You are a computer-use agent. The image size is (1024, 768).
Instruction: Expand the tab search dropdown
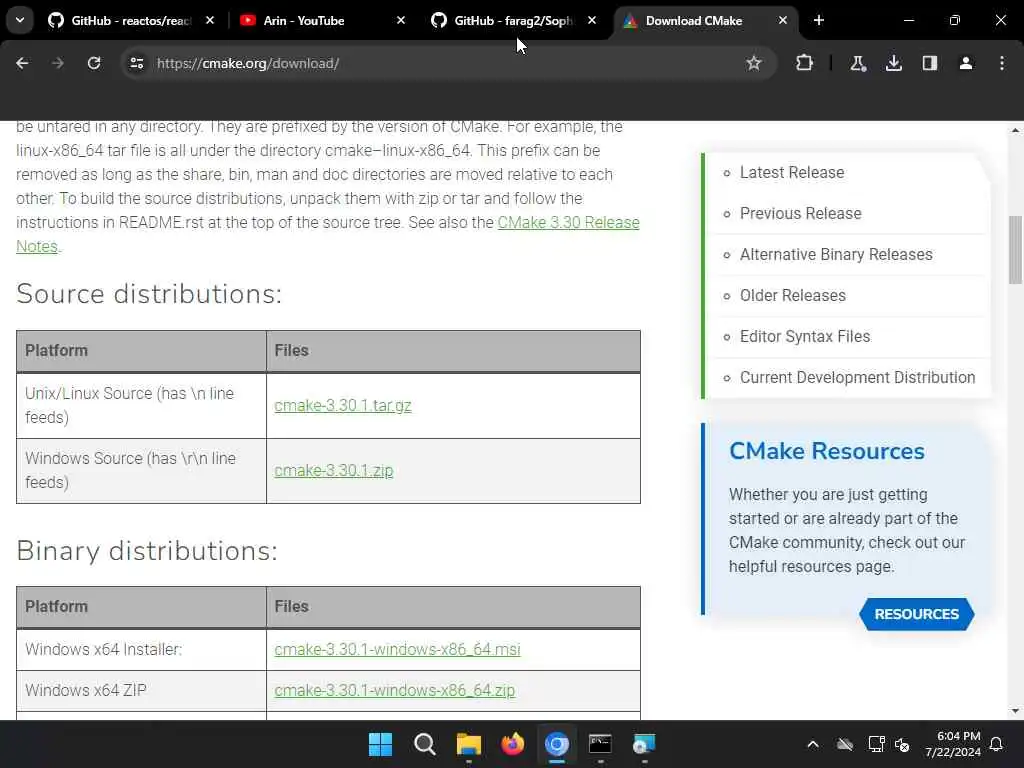tap(20, 20)
